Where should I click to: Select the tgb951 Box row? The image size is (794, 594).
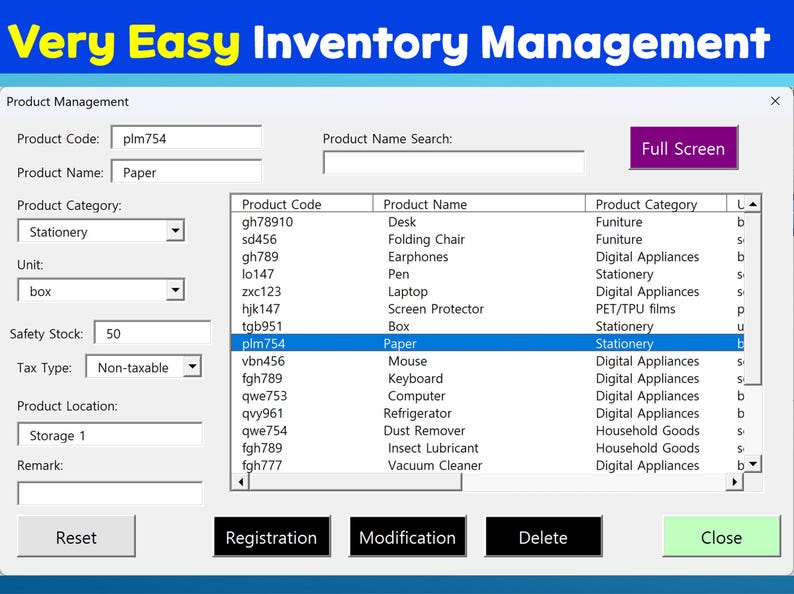click(488, 326)
